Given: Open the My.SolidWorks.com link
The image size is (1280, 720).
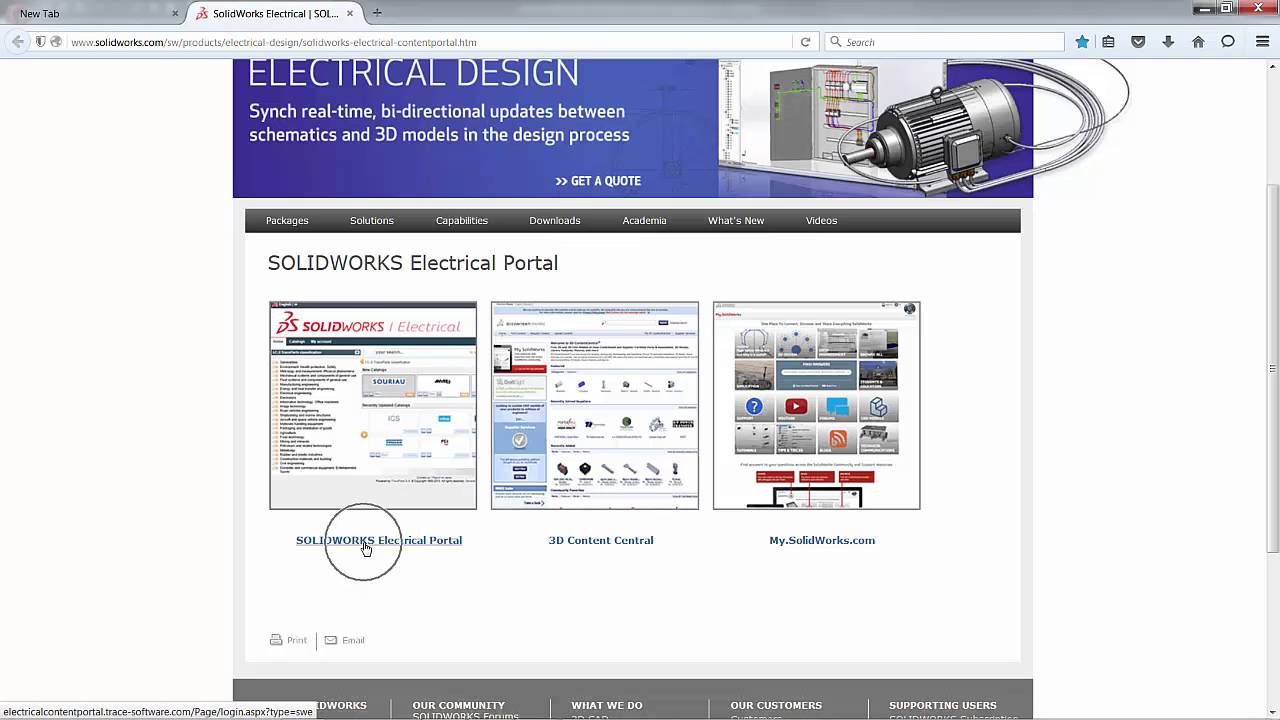Looking at the screenshot, I should tap(822, 540).
